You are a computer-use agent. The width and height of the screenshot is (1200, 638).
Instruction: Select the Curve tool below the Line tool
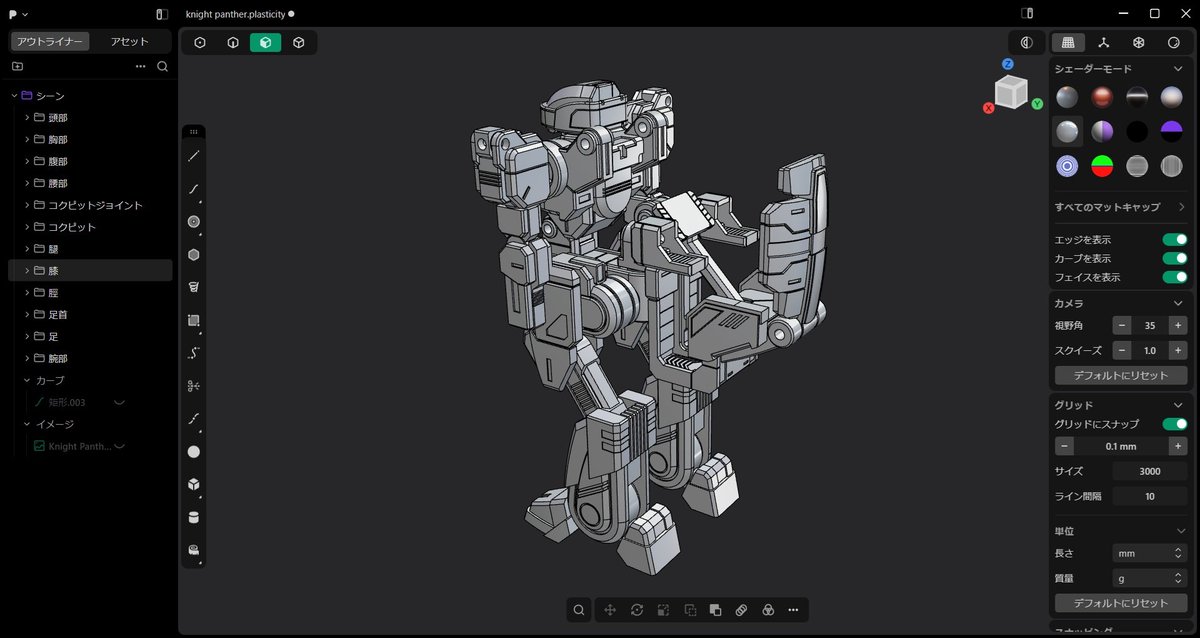tap(194, 189)
